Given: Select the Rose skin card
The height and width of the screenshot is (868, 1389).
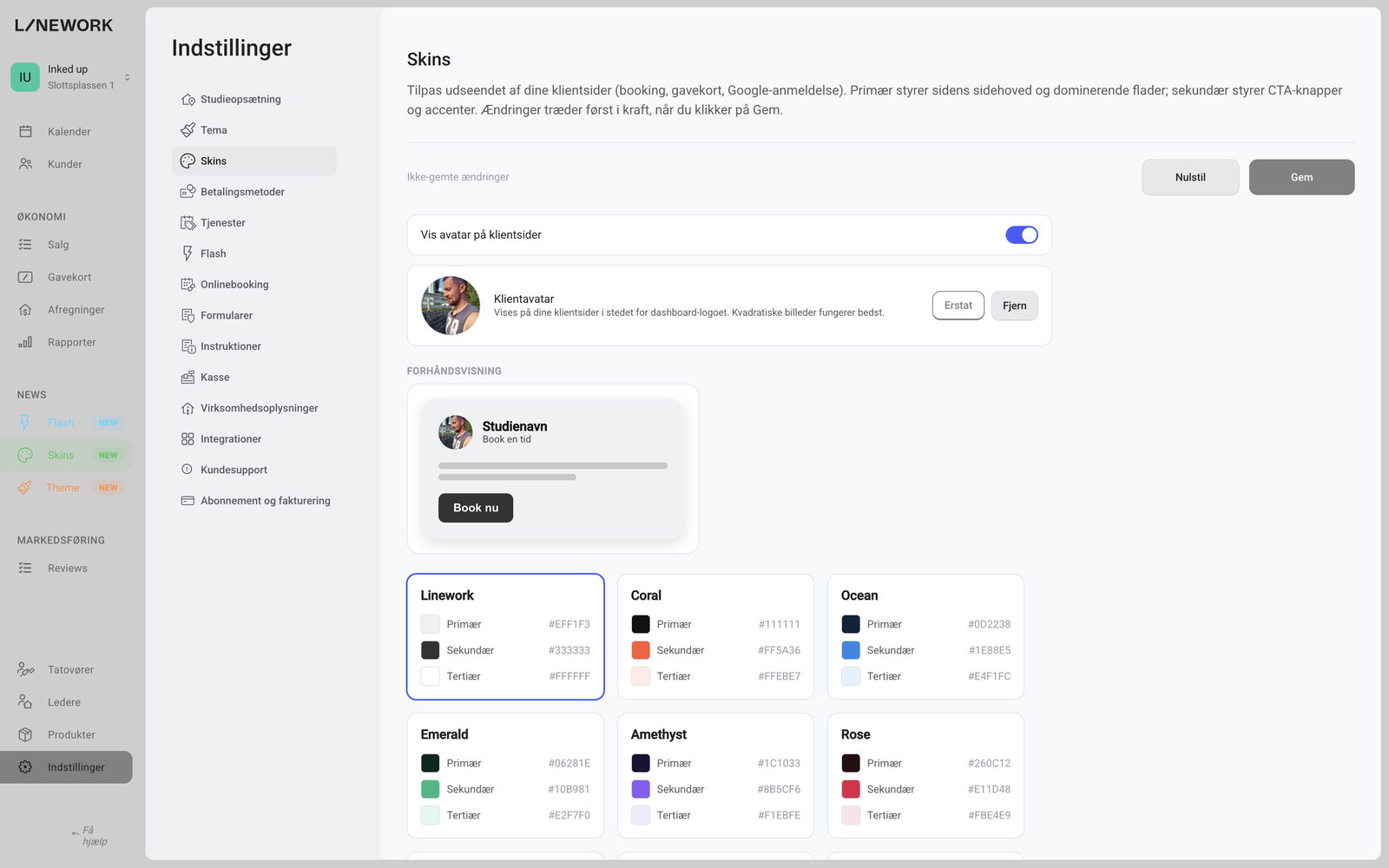Looking at the screenshot, I should [925, 775].
